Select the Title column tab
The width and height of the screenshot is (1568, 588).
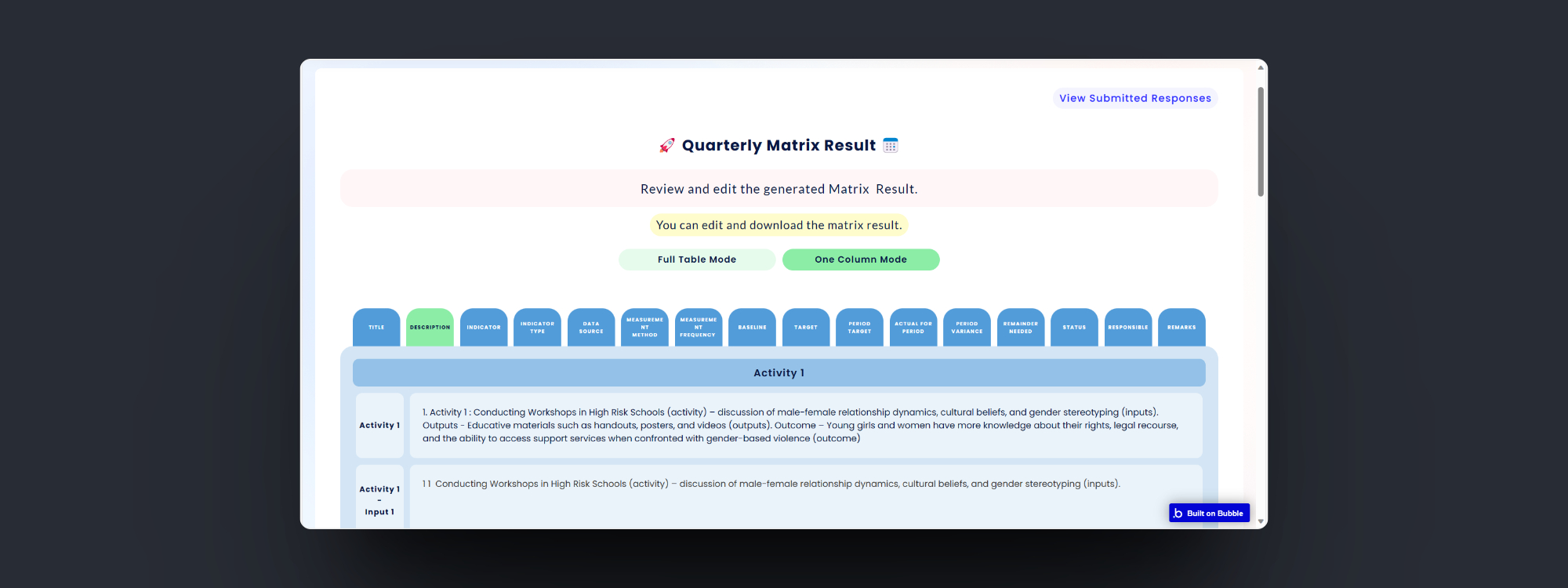tap(376, 328)
